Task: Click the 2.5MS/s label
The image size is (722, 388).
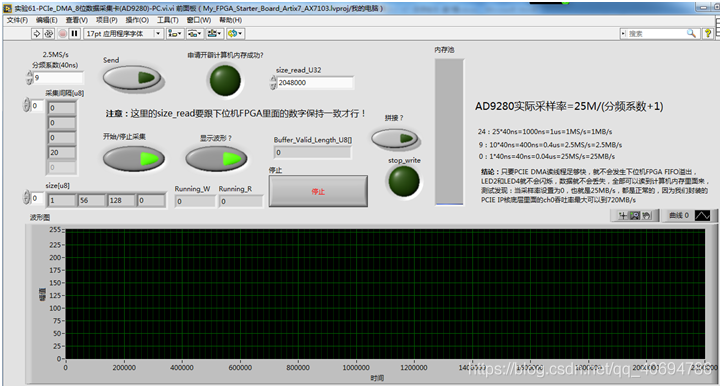Action: (56, 55)
